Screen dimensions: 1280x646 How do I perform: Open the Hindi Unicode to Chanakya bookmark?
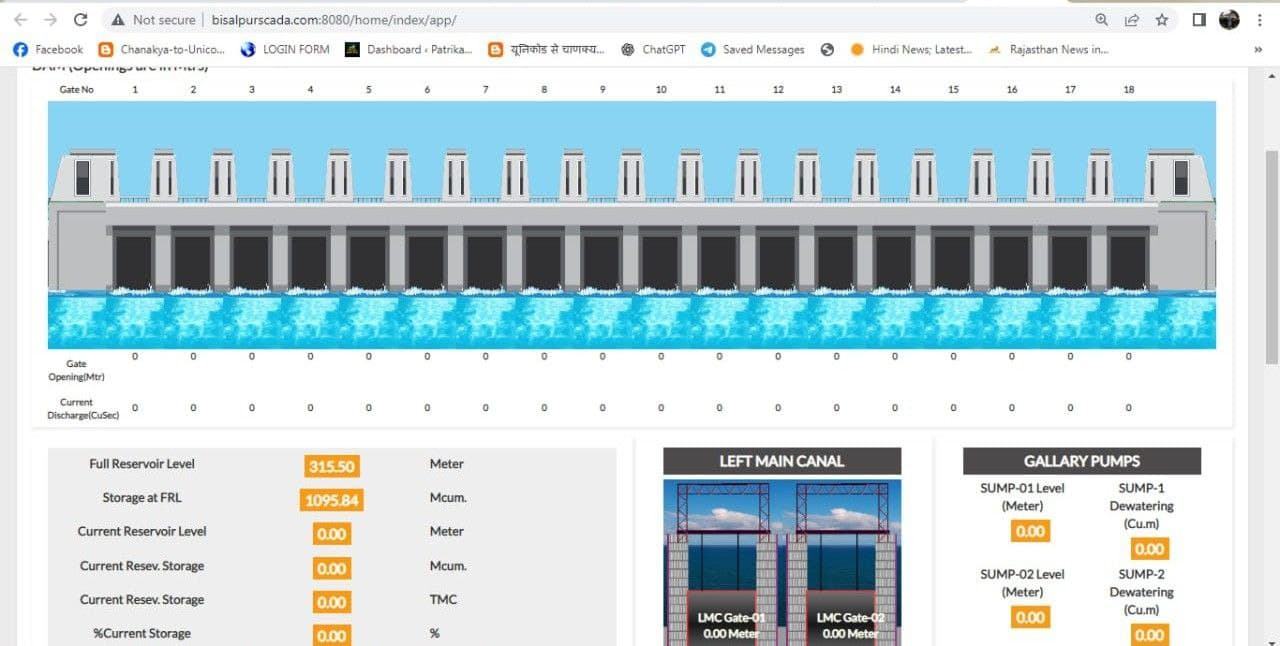(547, 49)
